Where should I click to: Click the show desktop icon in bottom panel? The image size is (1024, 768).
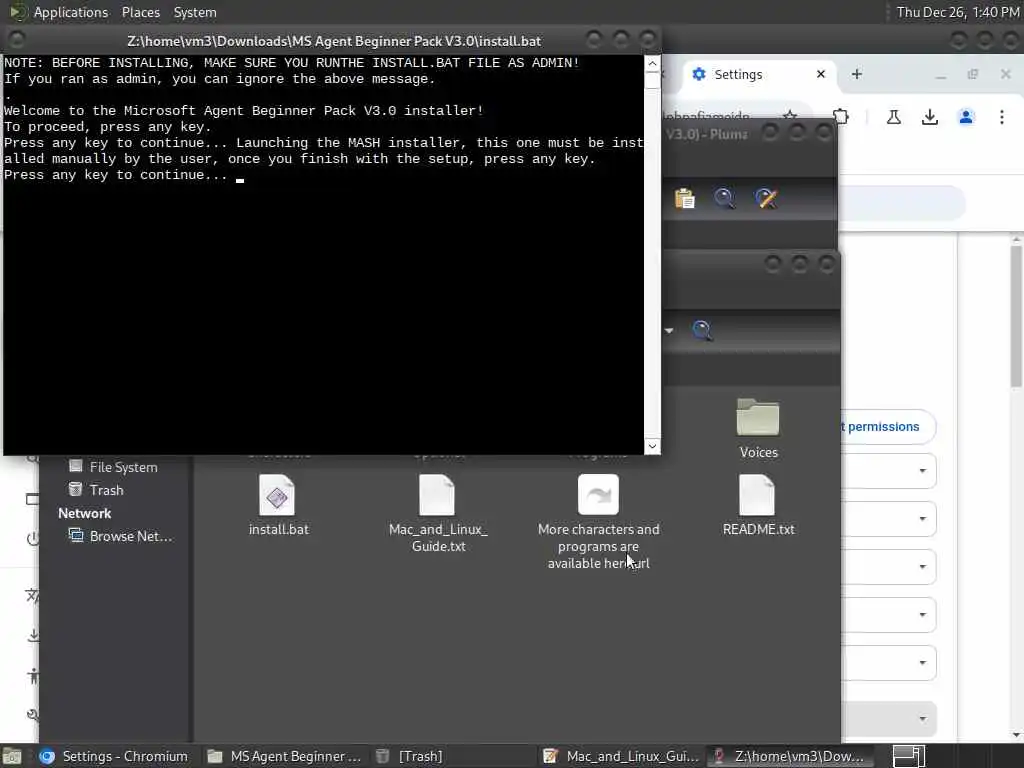[12, 757]
